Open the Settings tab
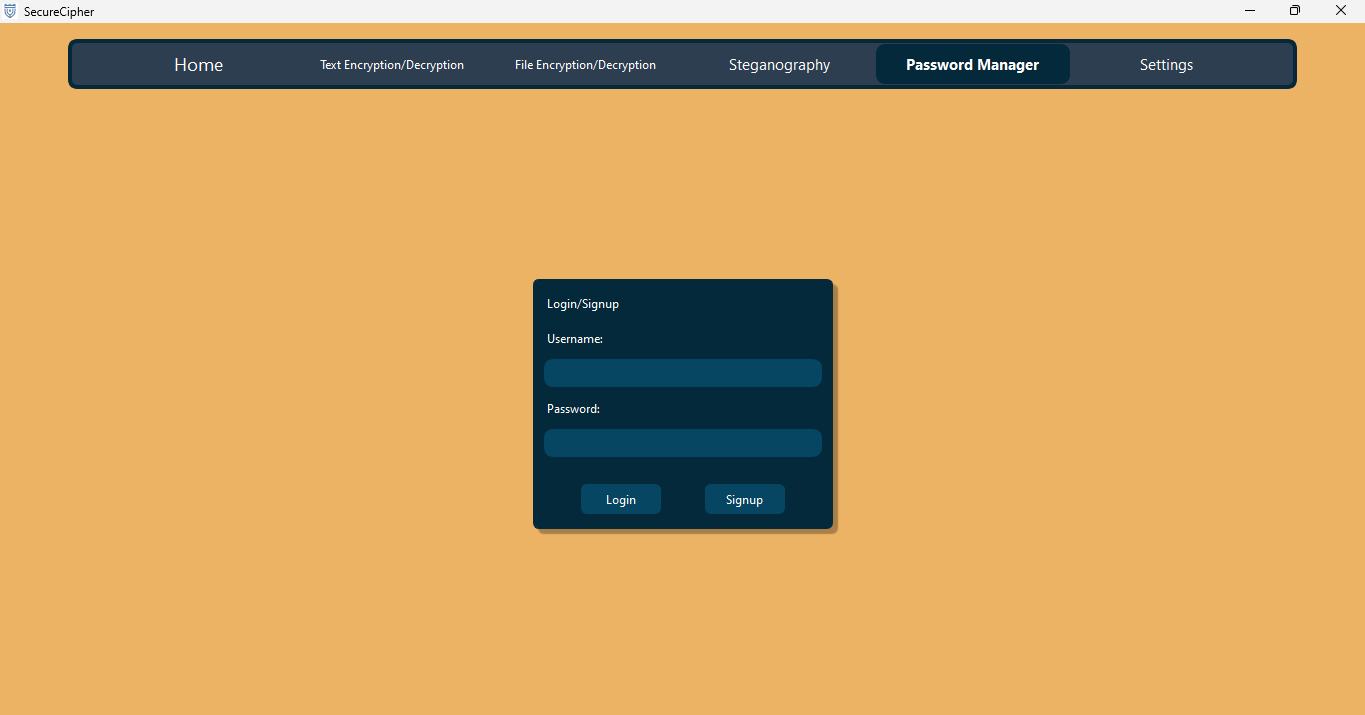Screen dimensions: 1365x715 (1166, 65)
